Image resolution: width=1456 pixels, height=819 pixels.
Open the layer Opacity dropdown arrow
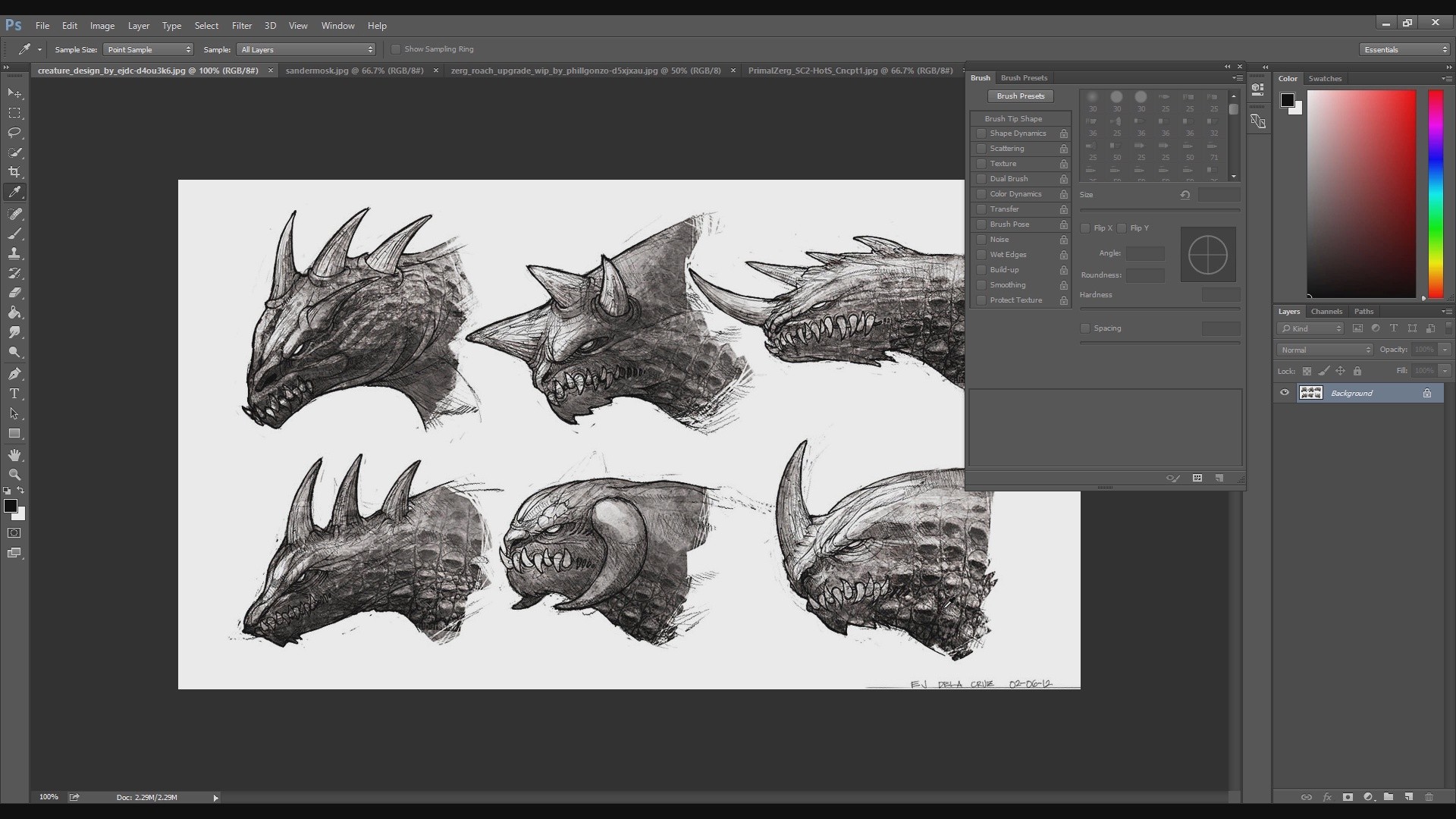1445,350
